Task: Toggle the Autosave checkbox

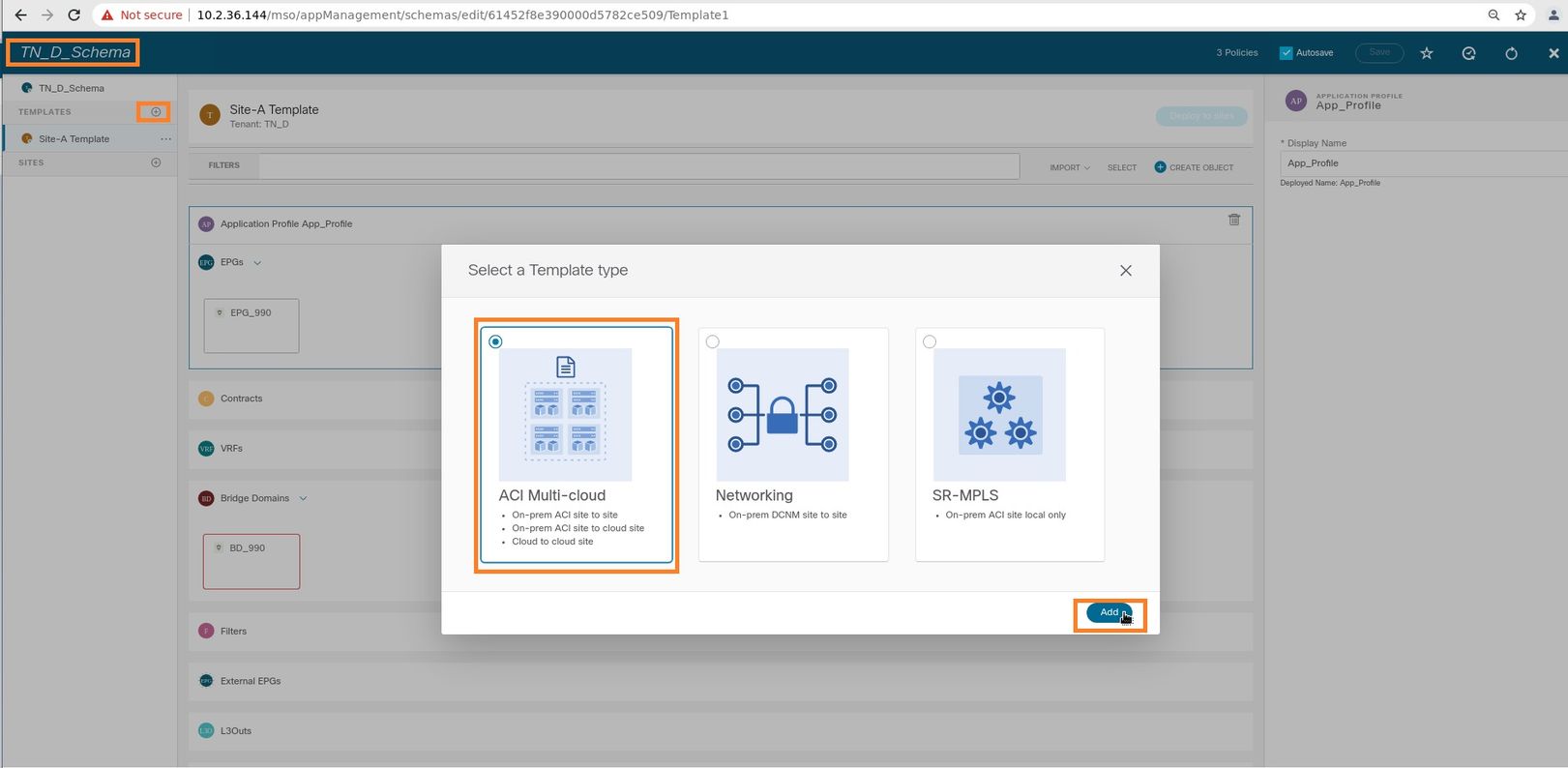Action: click(1286, 53)
